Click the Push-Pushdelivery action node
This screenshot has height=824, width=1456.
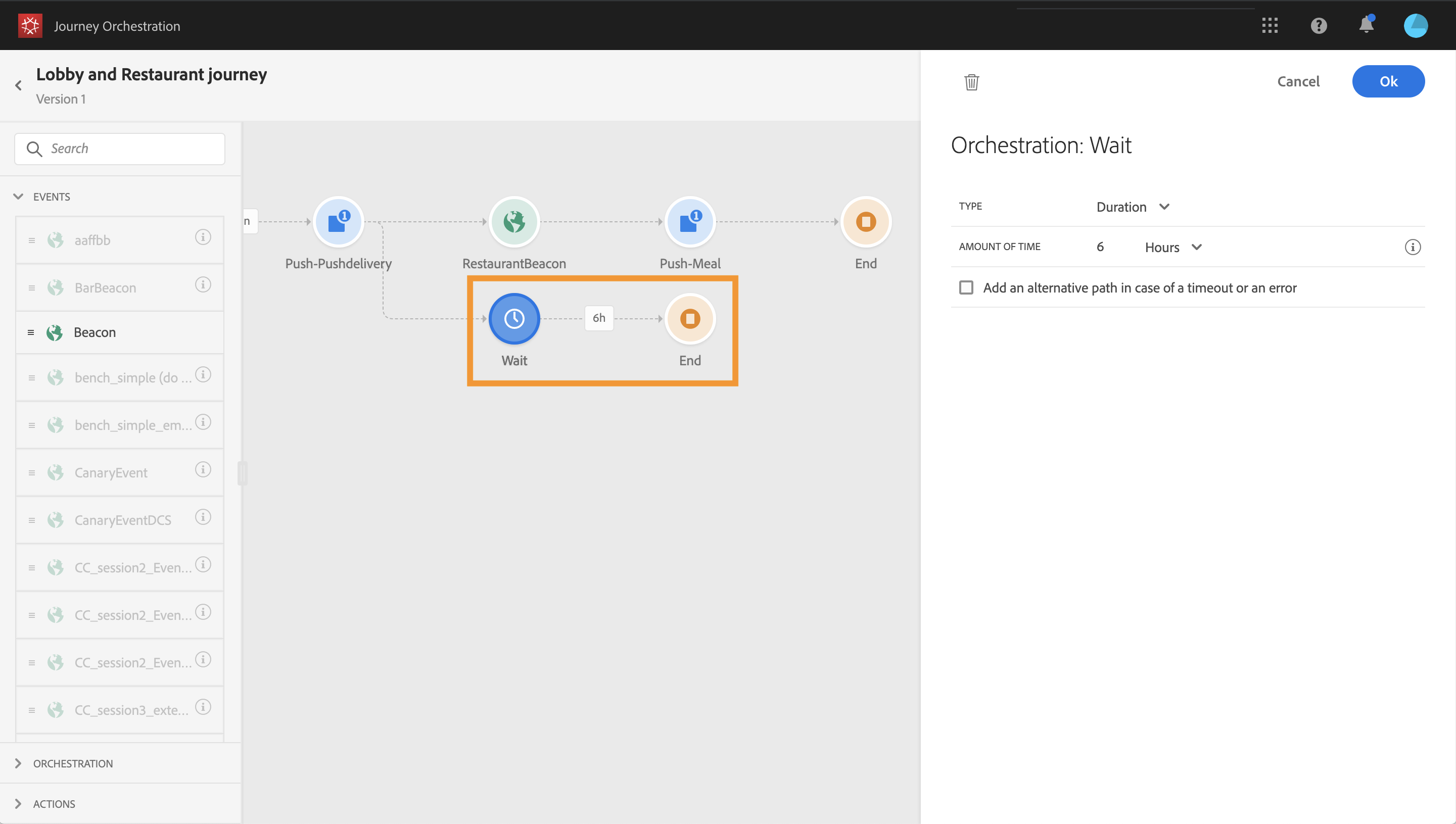(x=338, y=221)
